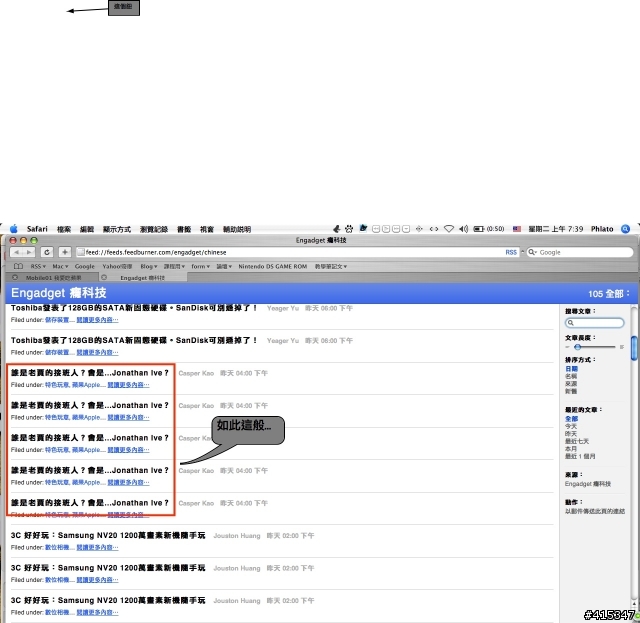
Task: Open the 編輯 menu
Action: tap(87, 229)
